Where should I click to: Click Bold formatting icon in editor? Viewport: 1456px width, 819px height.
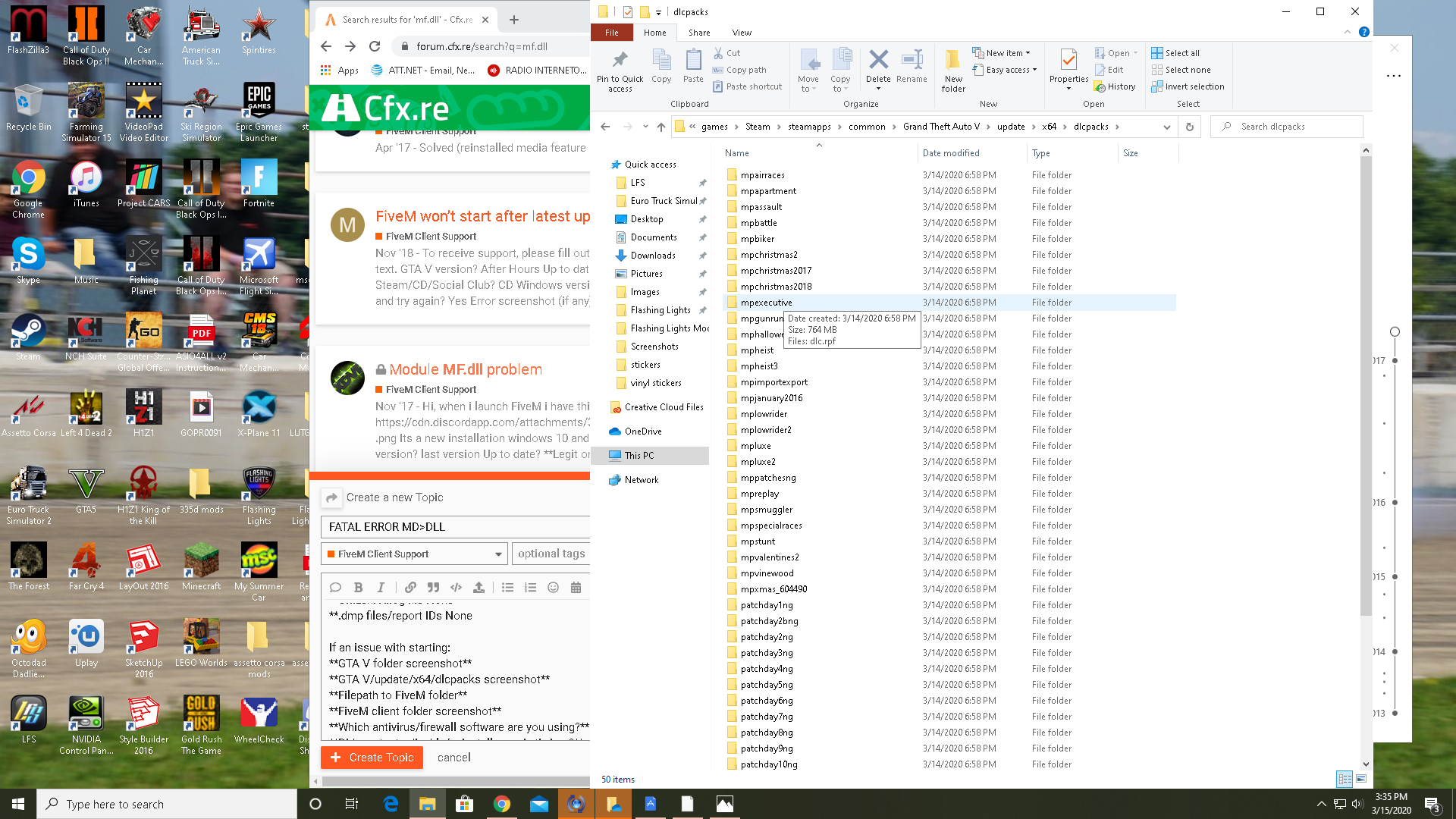(x=358, y=588)
